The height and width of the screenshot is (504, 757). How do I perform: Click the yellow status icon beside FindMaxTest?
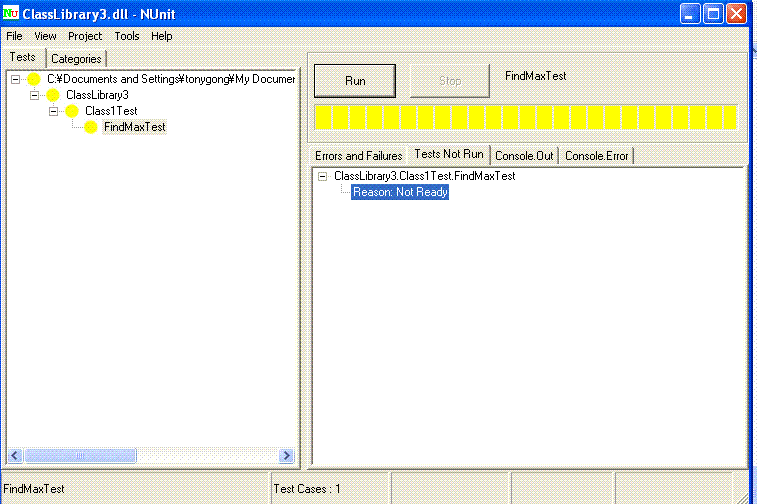click(x=90, y=127)
